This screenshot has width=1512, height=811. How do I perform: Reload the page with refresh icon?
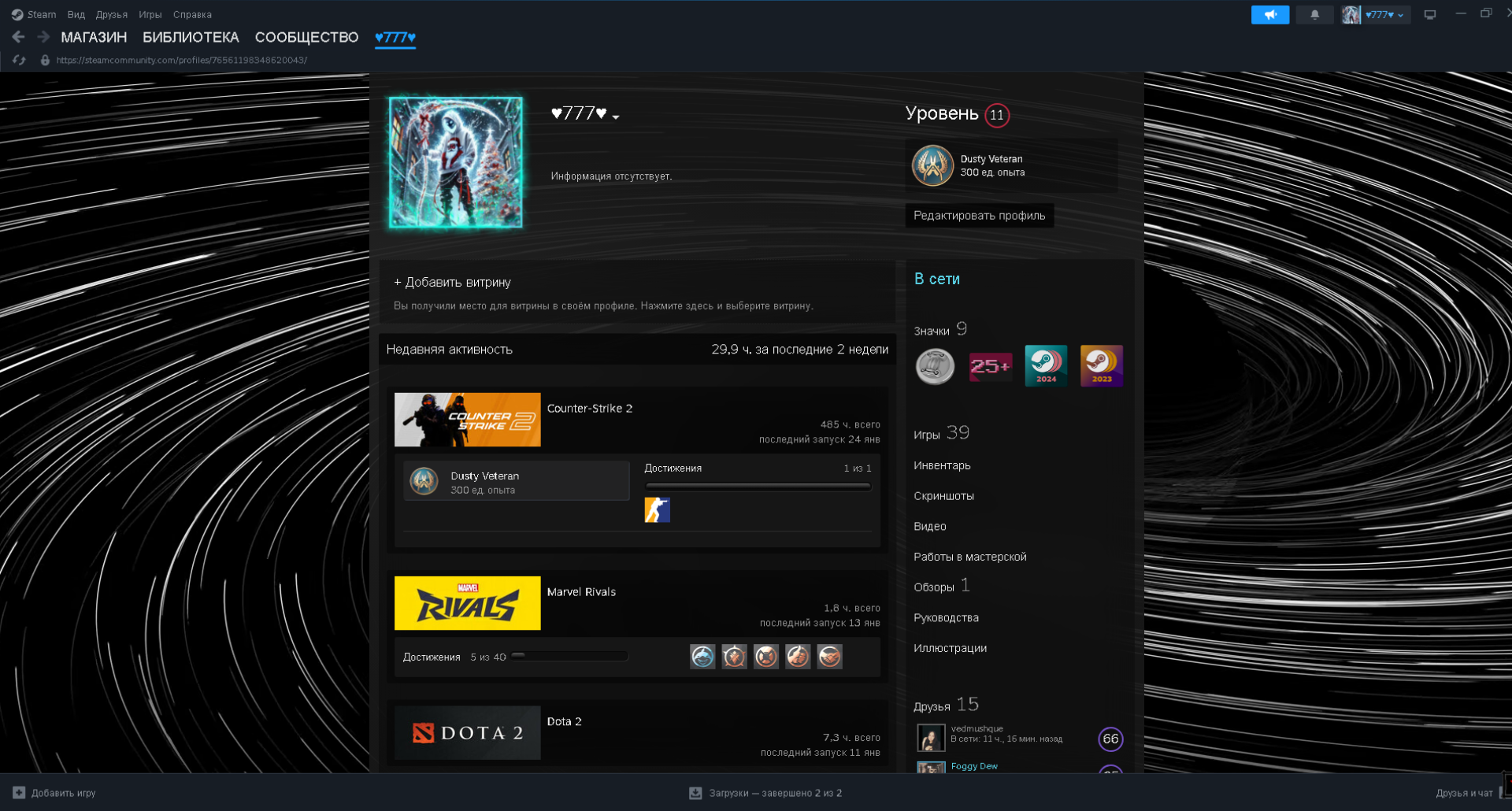pyautogui.click(x=20, y=60)
